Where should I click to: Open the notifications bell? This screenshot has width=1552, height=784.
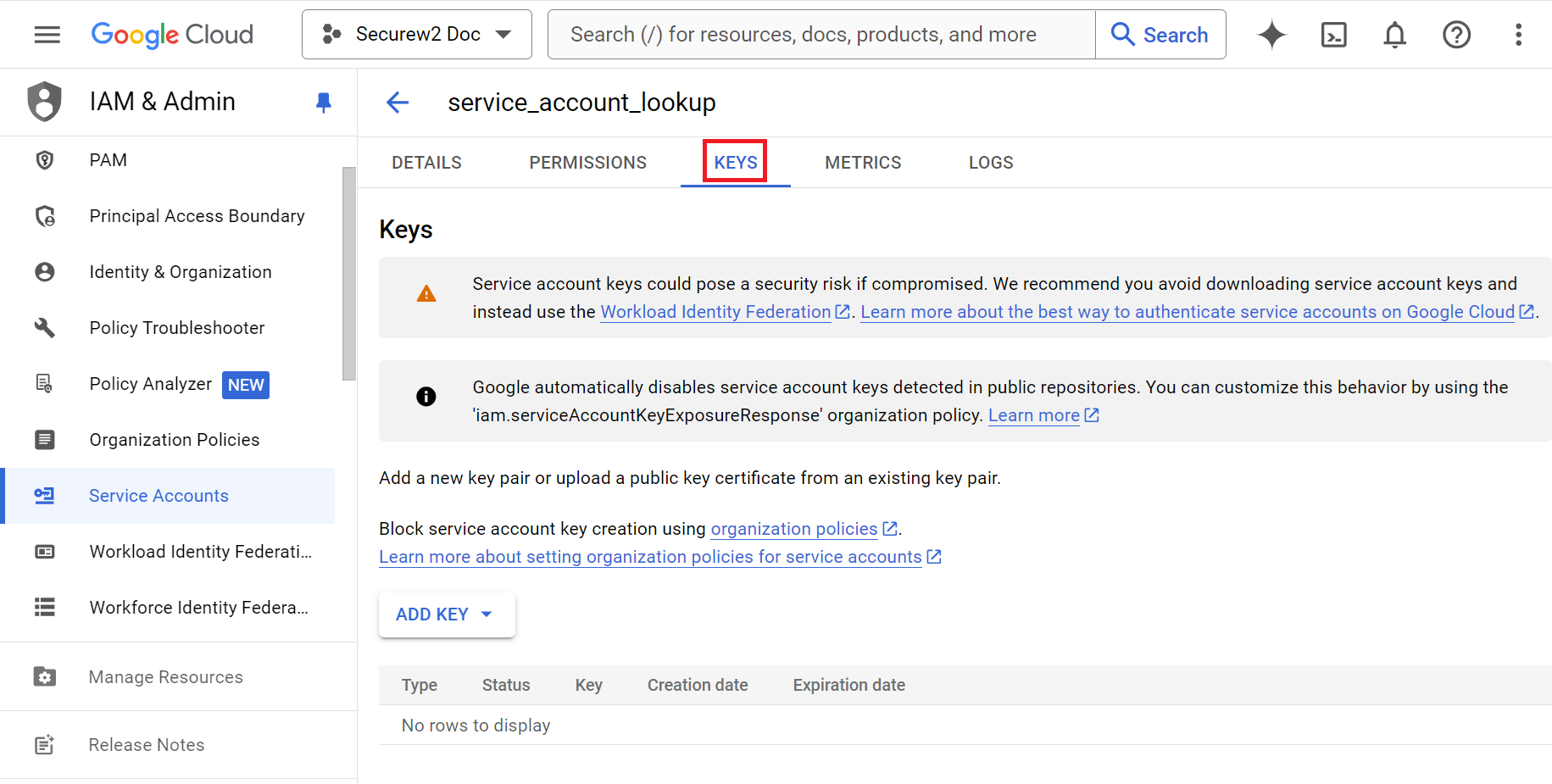[1394, 35]
